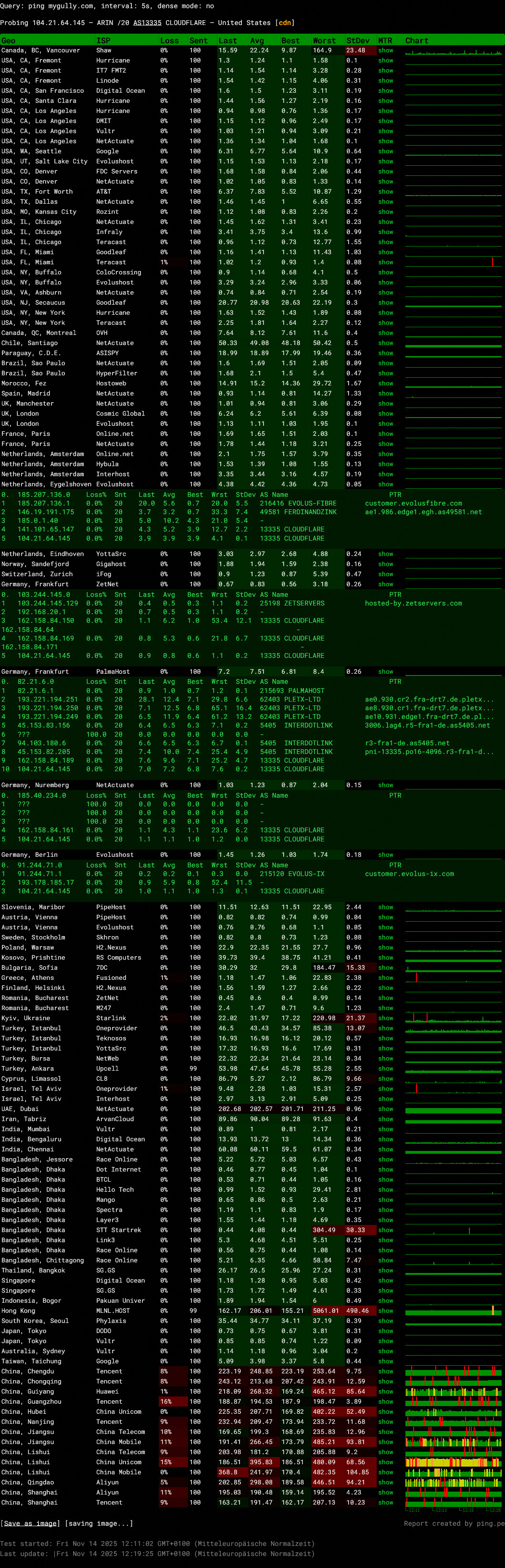Show MTR for London Cosmic Global
505x1568 pixels.
click(386, 413)
